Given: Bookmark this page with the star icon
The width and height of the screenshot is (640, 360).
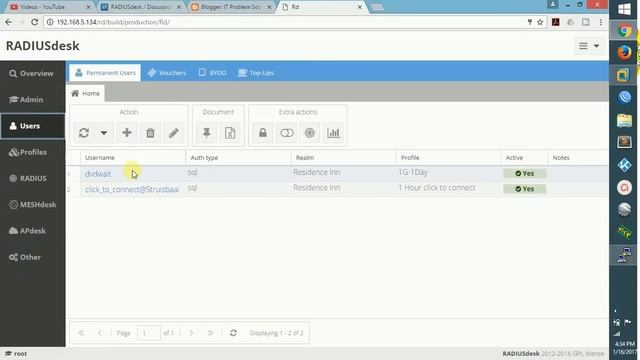Looking at the screenshot, I should coord(540,22).
